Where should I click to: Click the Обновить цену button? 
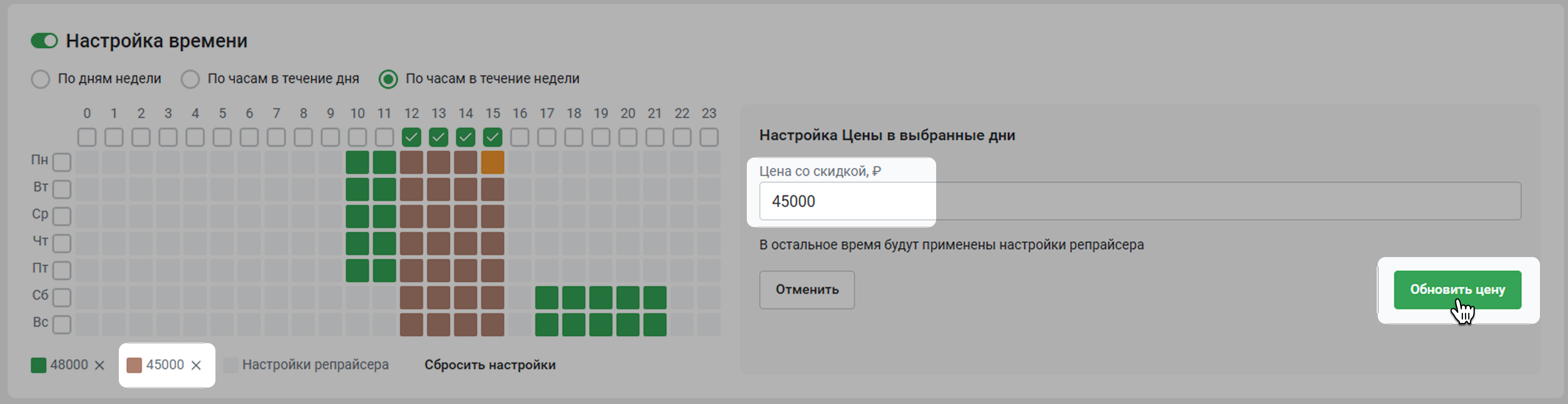(1456, 289)
